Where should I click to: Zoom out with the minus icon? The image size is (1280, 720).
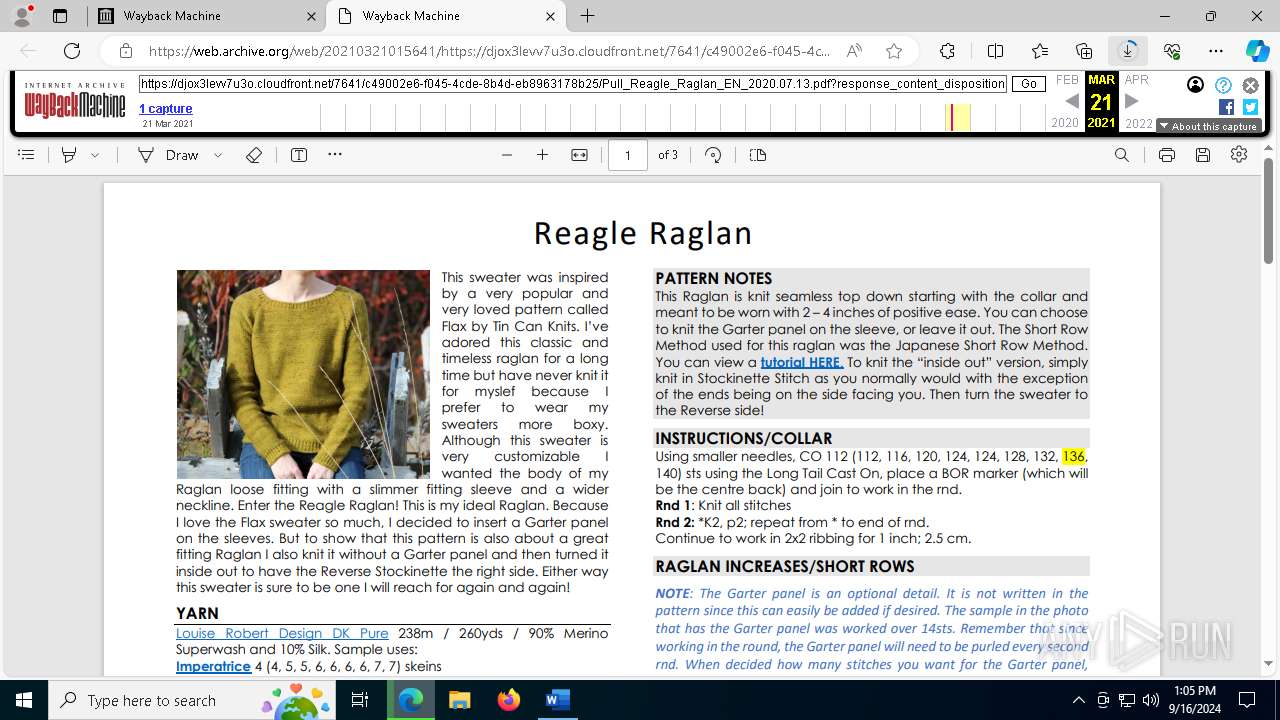pos(507,155)
